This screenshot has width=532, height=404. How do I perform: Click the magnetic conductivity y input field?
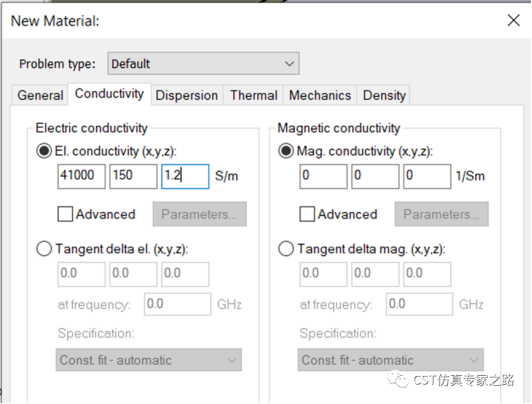tap(375, 176)
